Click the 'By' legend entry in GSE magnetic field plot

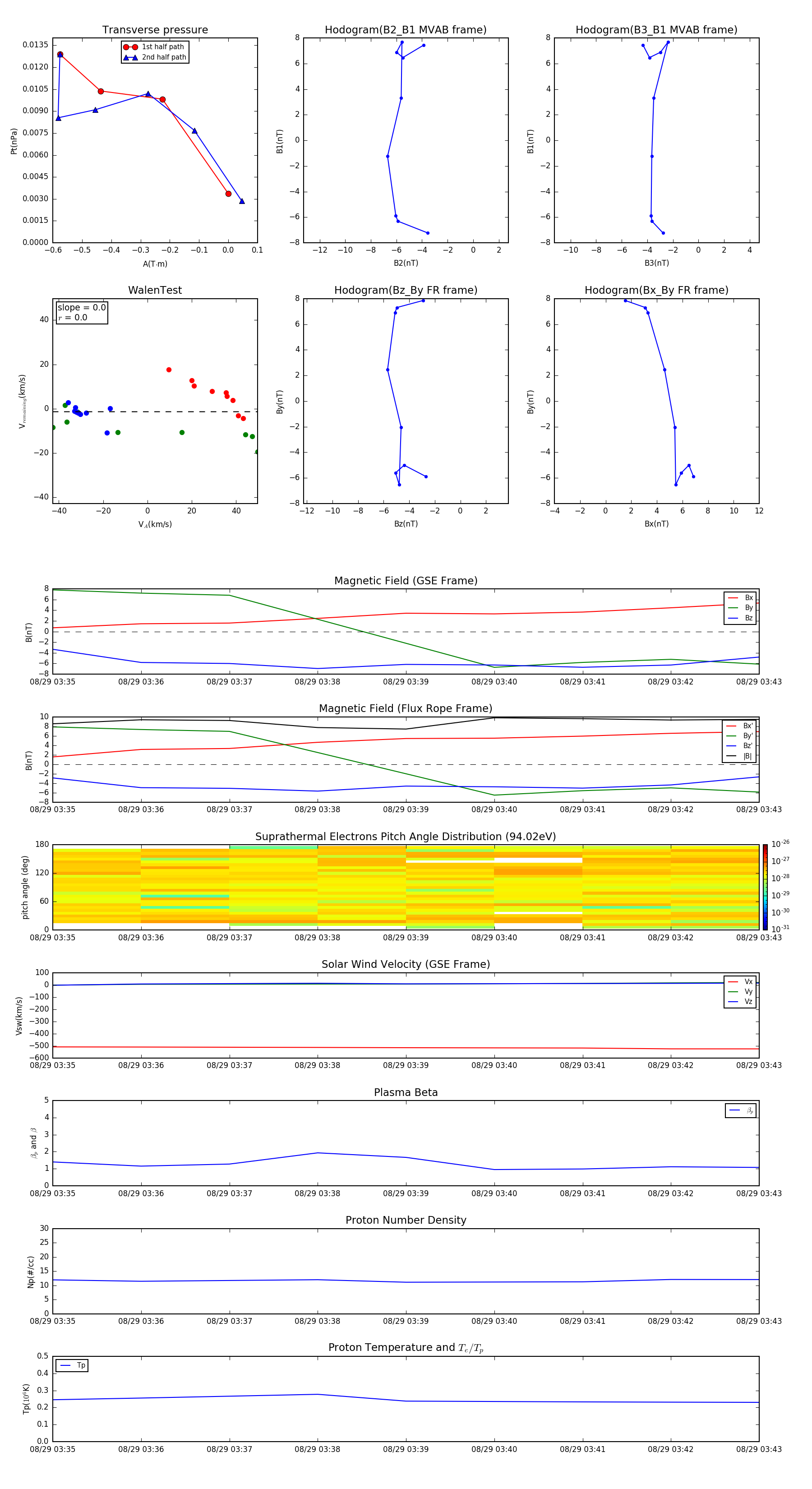740,608
